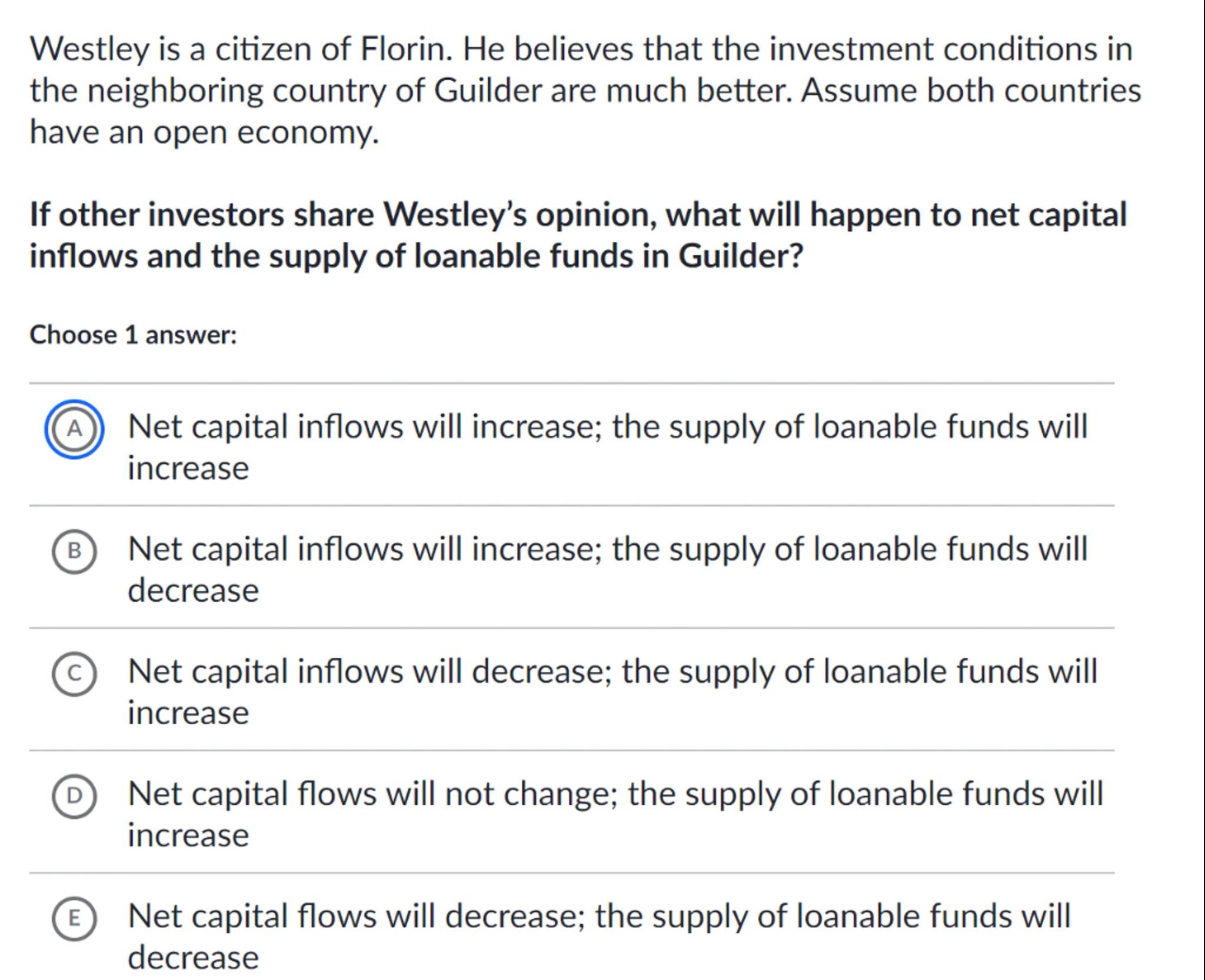Click the word 'decrease' ending answer B
This screenshot has height=980, width=1205.
click(x=193, y=590)
